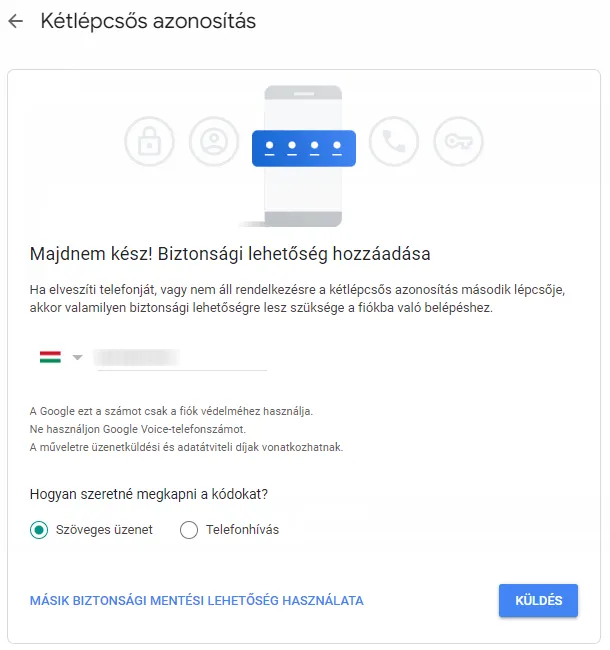Click the Telefonhívás option label text
This screenshot has width=610, height=650.
pyautogui.click(x=242, y=530)
